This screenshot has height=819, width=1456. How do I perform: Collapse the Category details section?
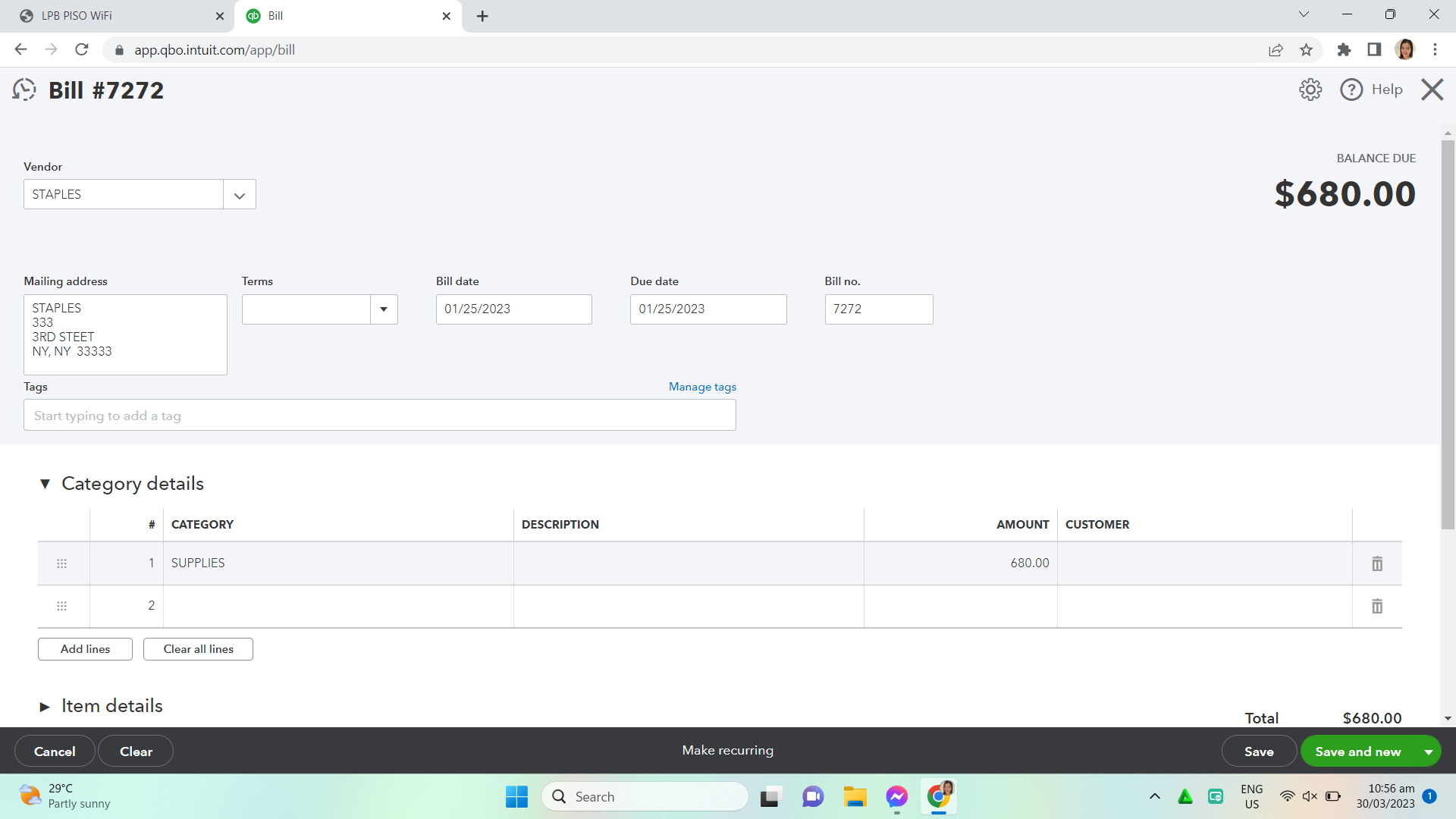[45, 484]
